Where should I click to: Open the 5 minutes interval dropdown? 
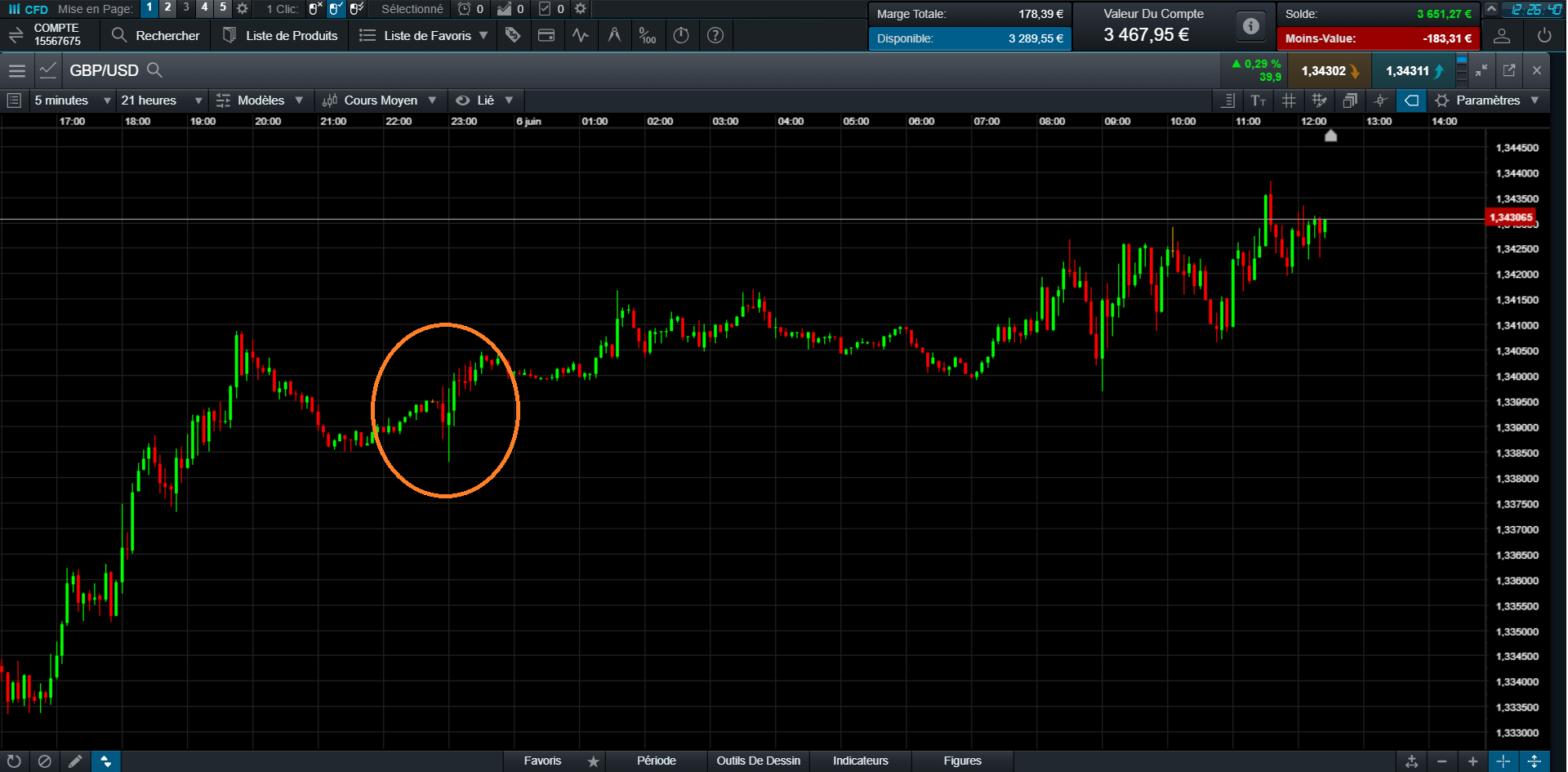pyautogui.click(x=72, y=100)
